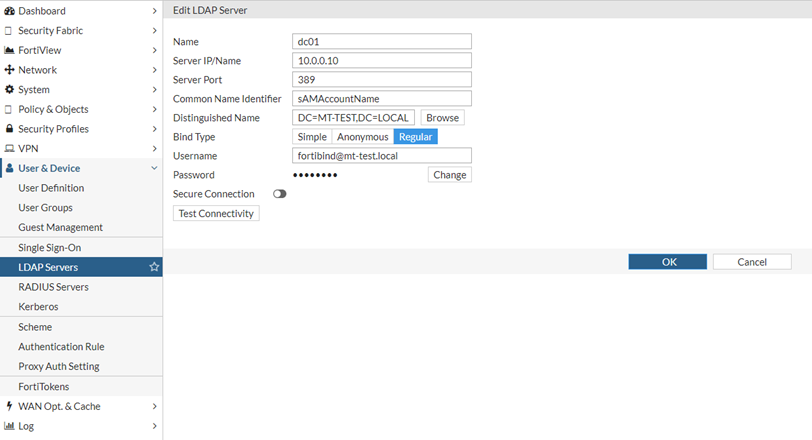Click the VPN monitor icon
Screen dimensions: 812x440
[9, 148]
